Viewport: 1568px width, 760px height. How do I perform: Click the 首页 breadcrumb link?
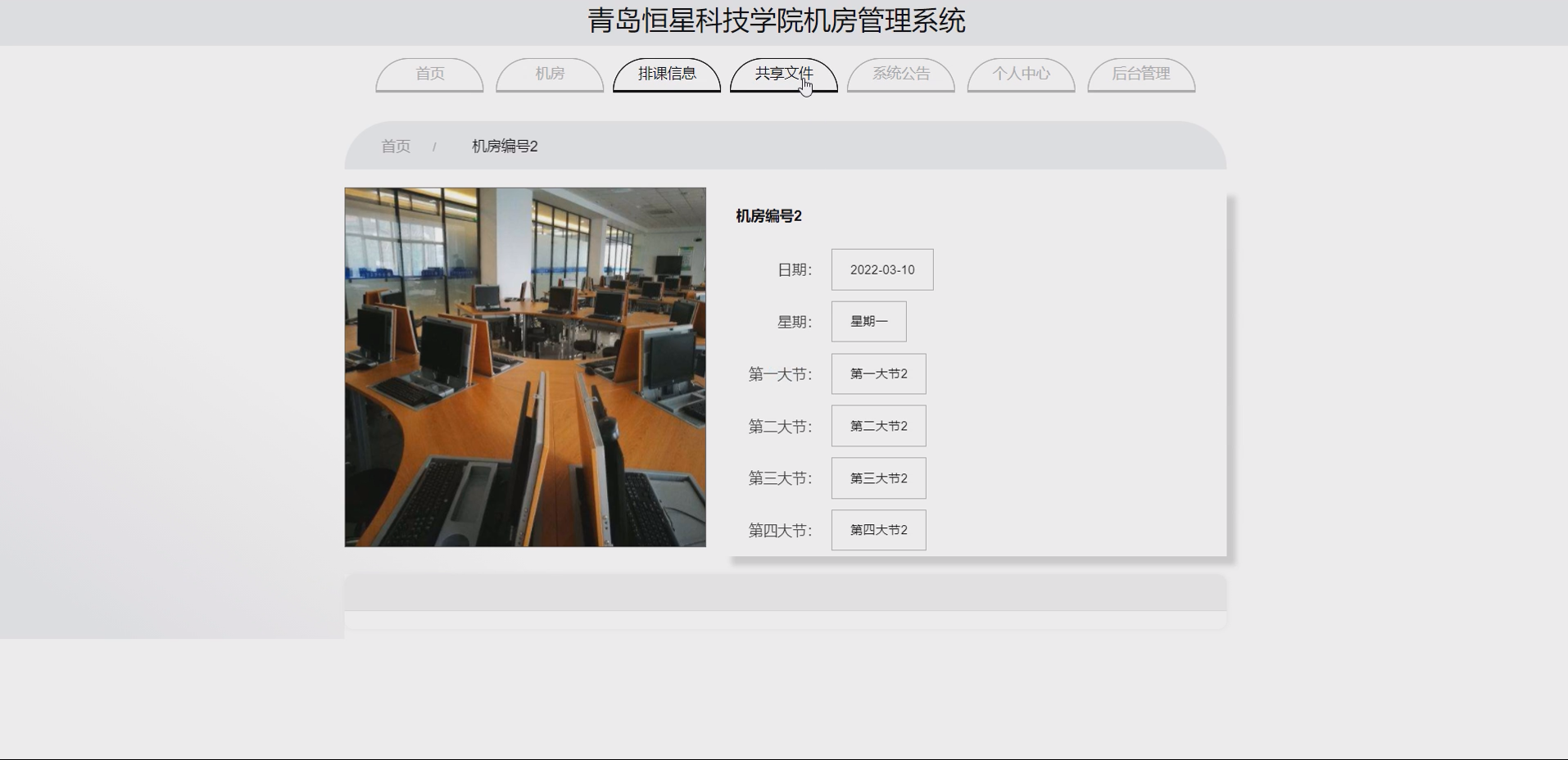(396, 147)
